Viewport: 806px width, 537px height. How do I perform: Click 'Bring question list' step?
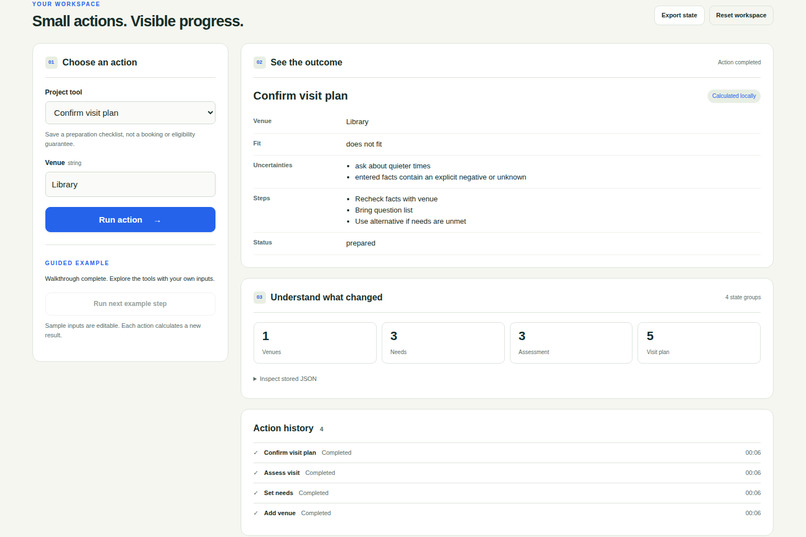(x=383, y=210)
